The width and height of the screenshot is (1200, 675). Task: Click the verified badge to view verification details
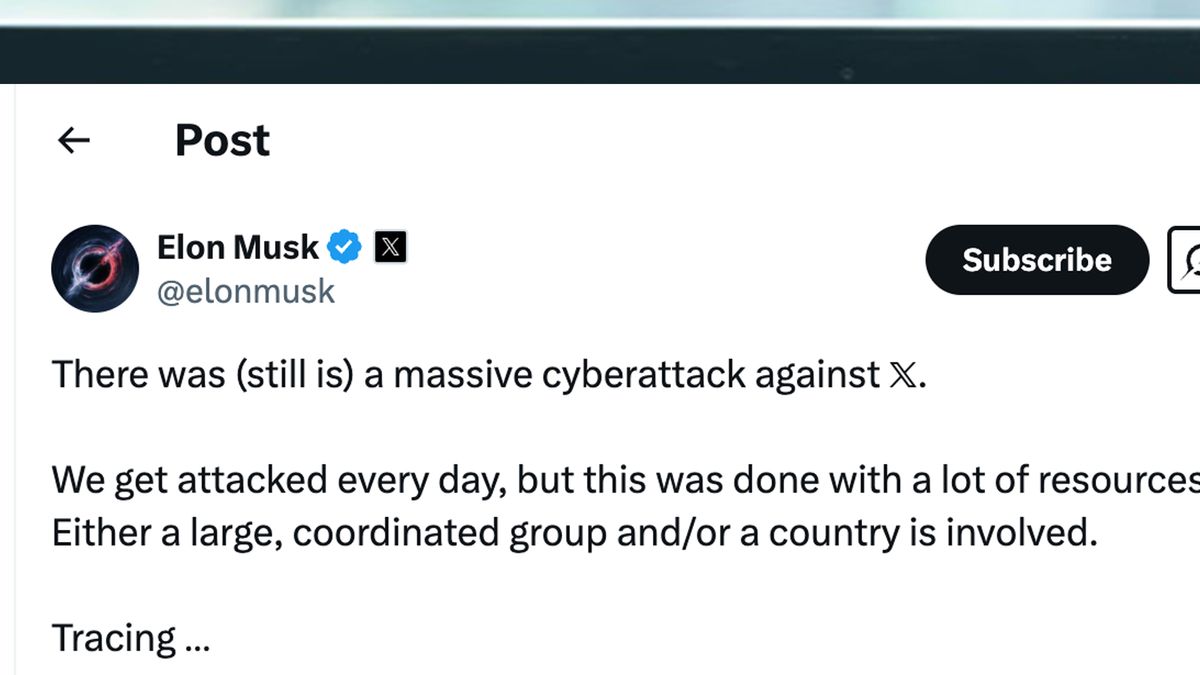click(343, 246)
